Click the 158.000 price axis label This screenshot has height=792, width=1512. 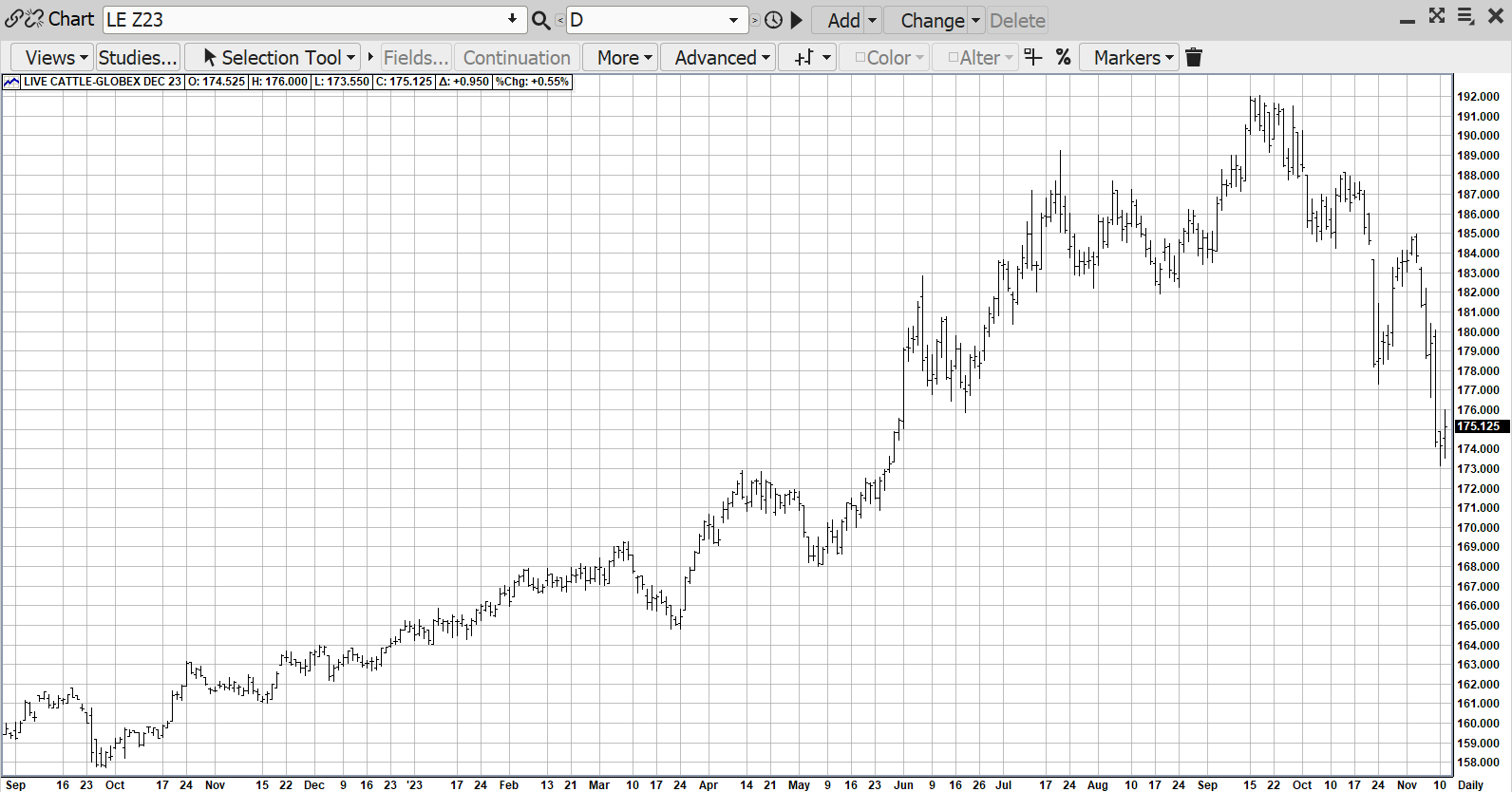coord(1479,763)
